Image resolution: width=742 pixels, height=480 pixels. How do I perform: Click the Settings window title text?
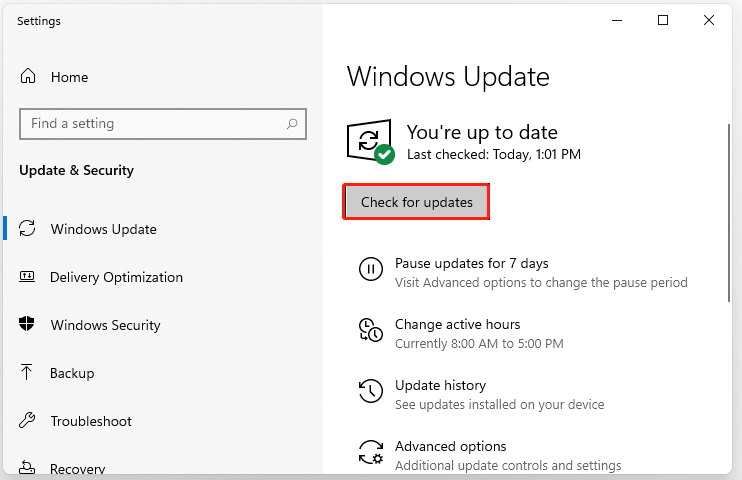click(x=39, y=21)
